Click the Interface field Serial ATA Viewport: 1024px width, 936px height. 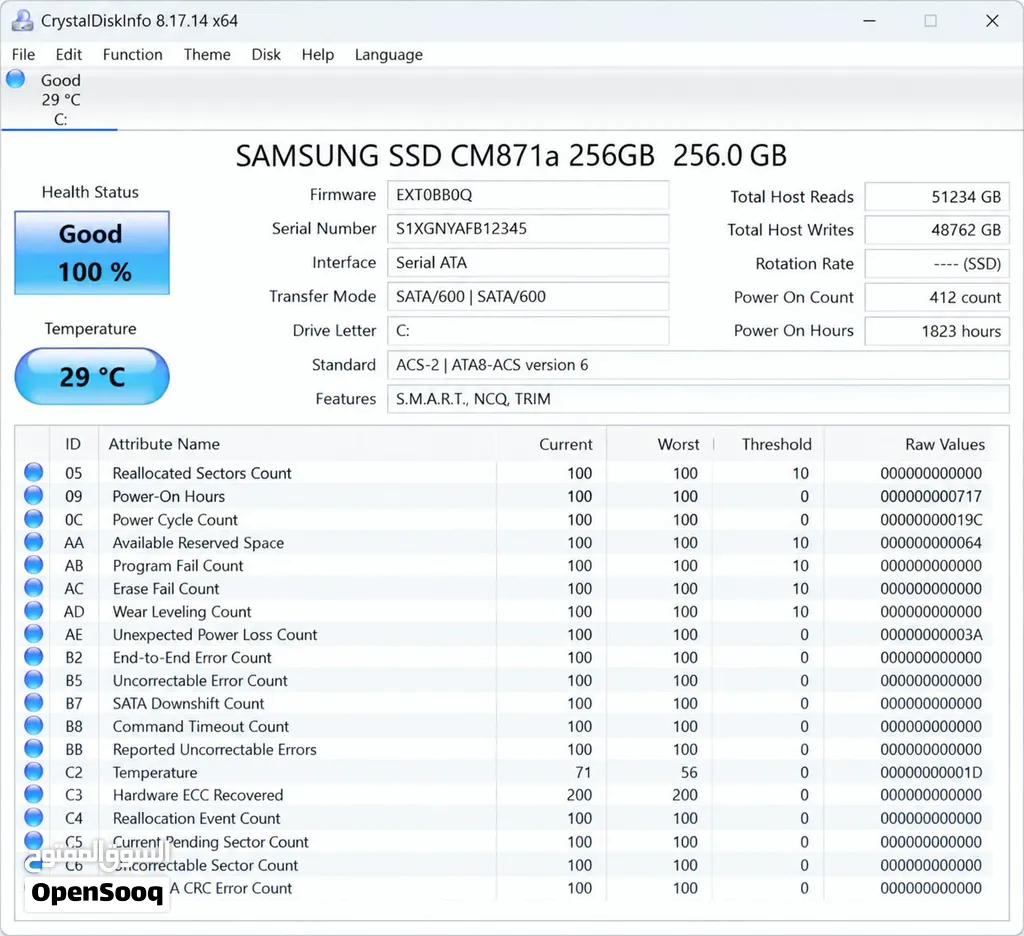coord(528,263)
